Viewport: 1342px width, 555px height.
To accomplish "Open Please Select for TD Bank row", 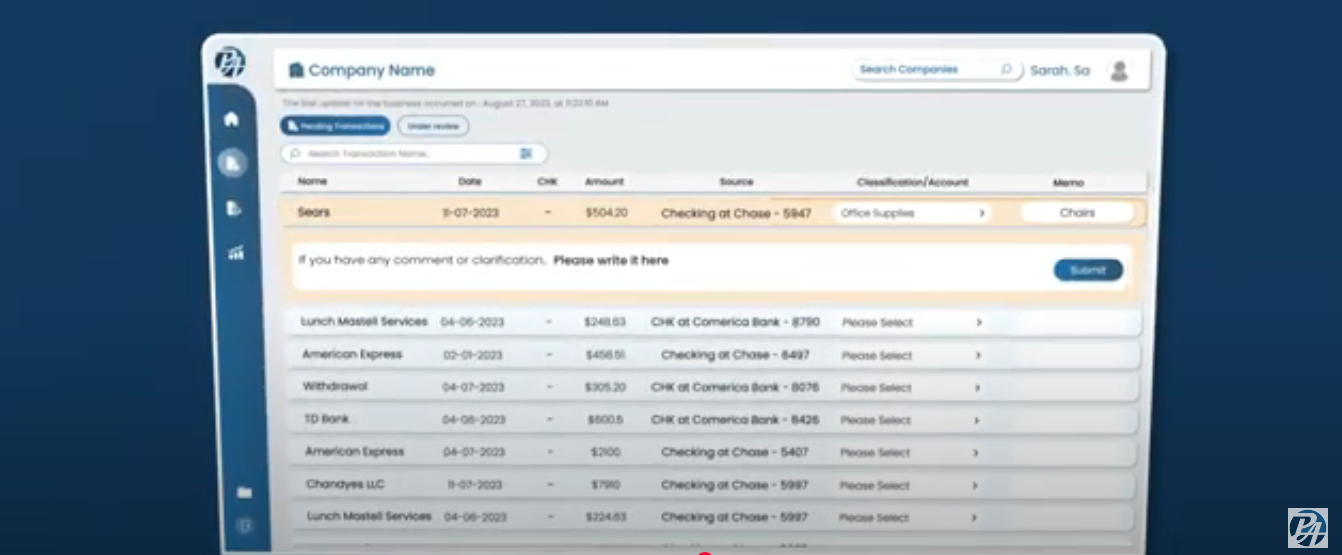I will (x=912, y=420).
